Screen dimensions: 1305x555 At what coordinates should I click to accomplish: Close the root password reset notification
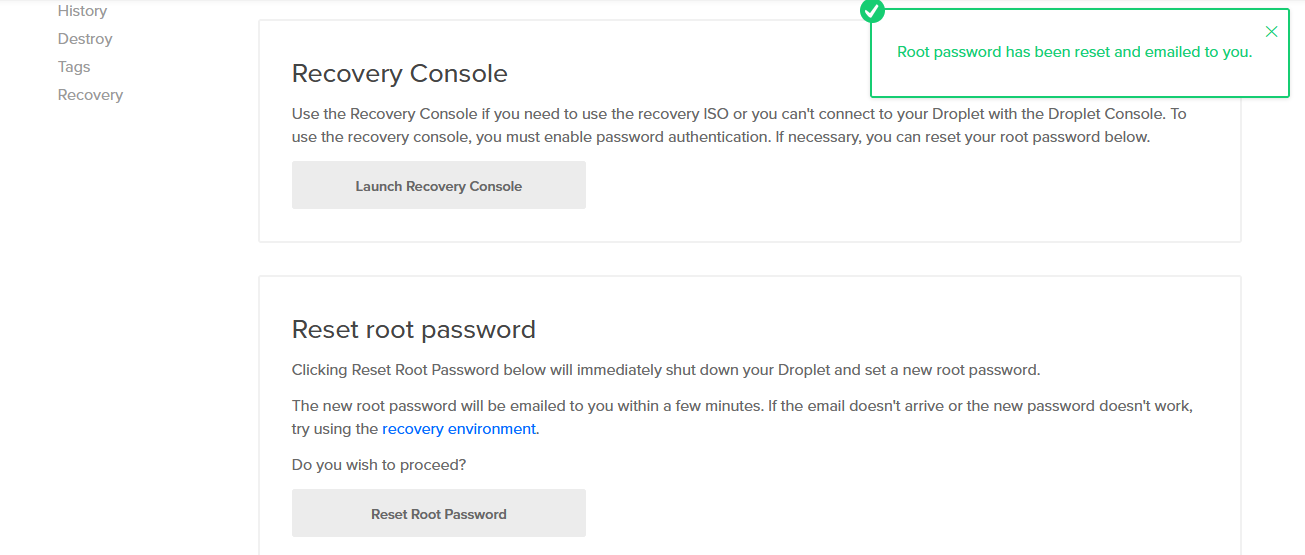[1271, 32]
